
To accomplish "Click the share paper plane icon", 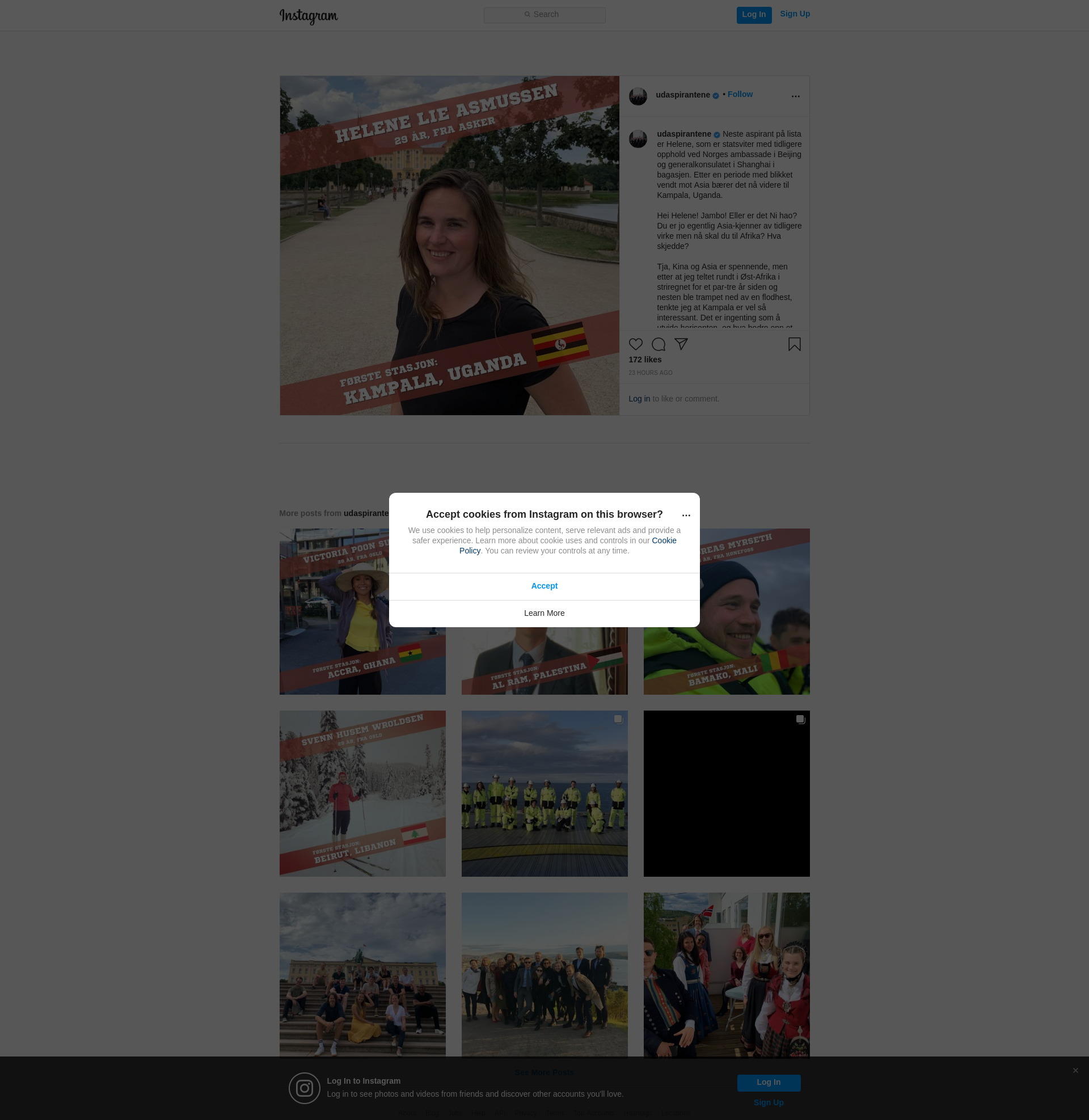I will click(x=681, y=344).
